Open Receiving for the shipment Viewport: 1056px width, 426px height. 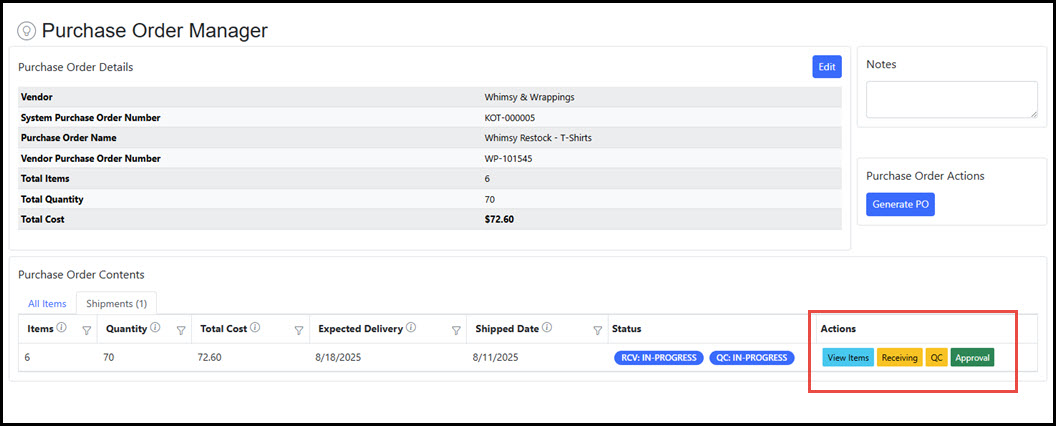click(x=900, y=358)
